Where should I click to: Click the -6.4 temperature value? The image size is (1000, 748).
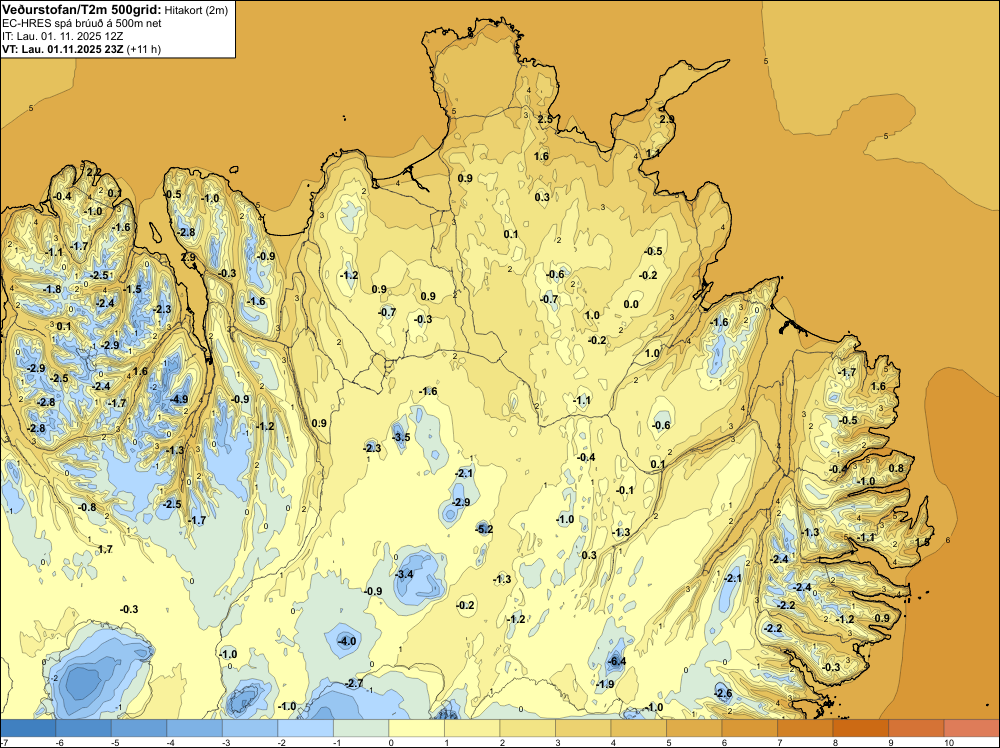pos(617,661)
